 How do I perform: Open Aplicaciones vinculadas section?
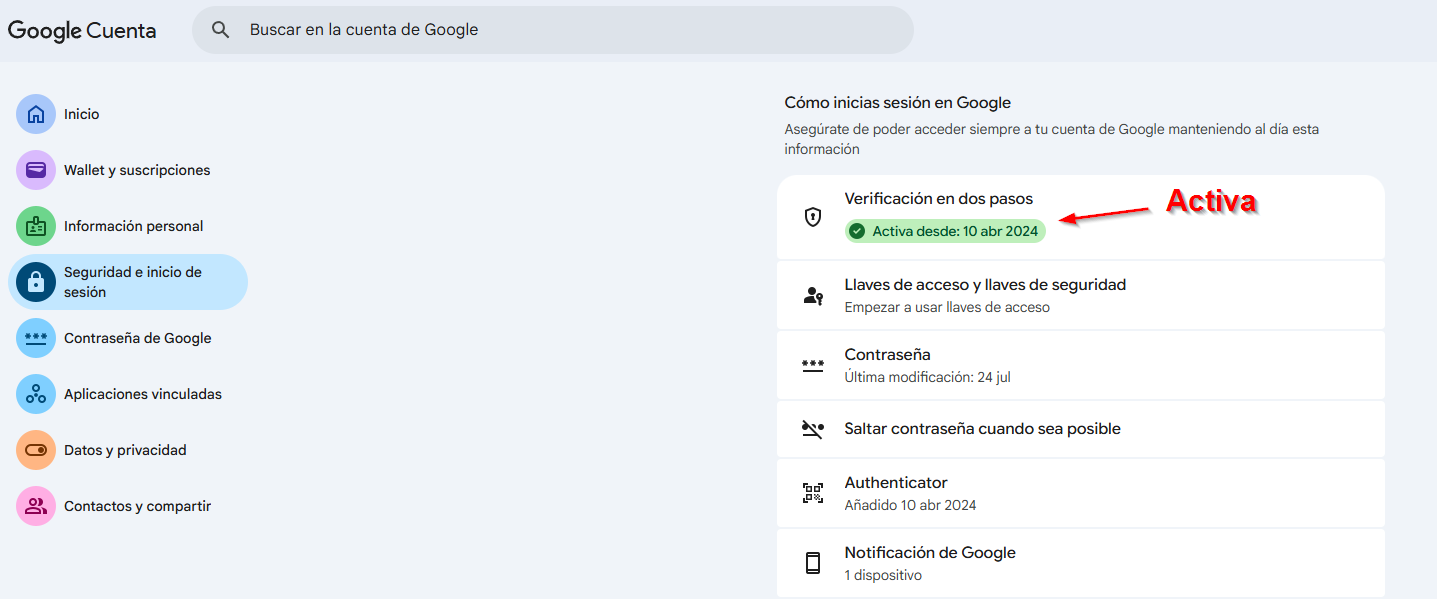(x=128, y=394)
